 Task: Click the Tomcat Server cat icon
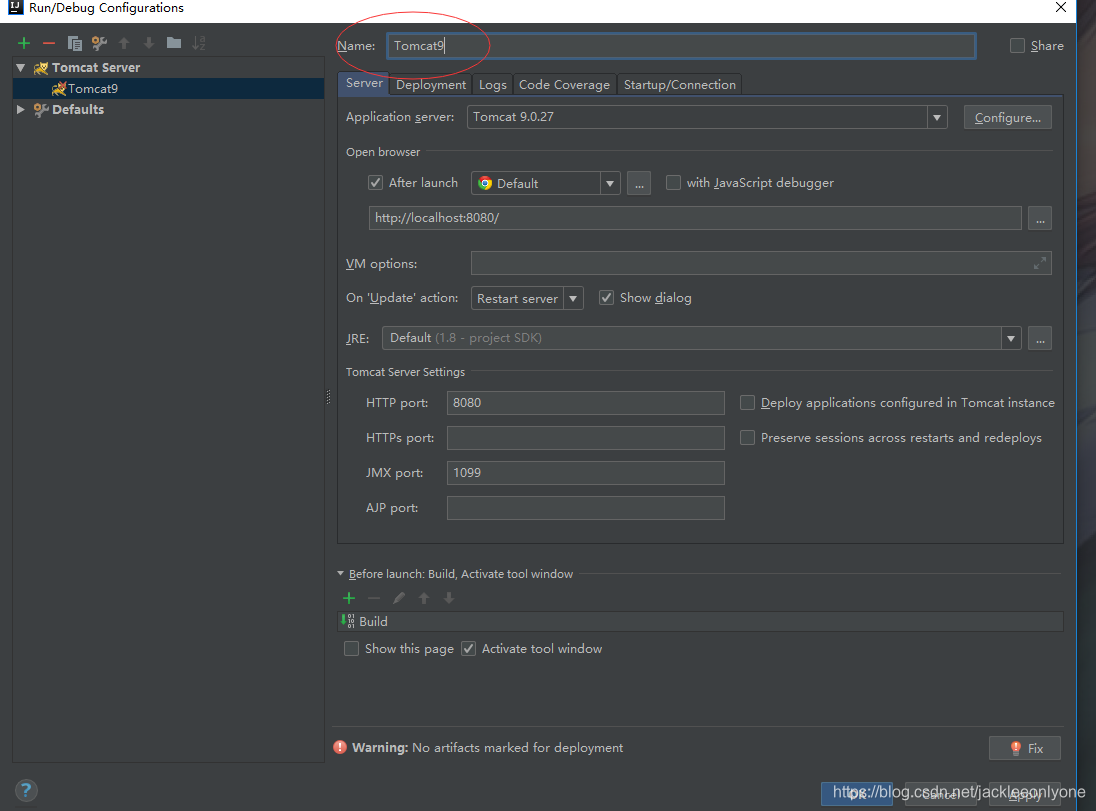coord(41,68)
